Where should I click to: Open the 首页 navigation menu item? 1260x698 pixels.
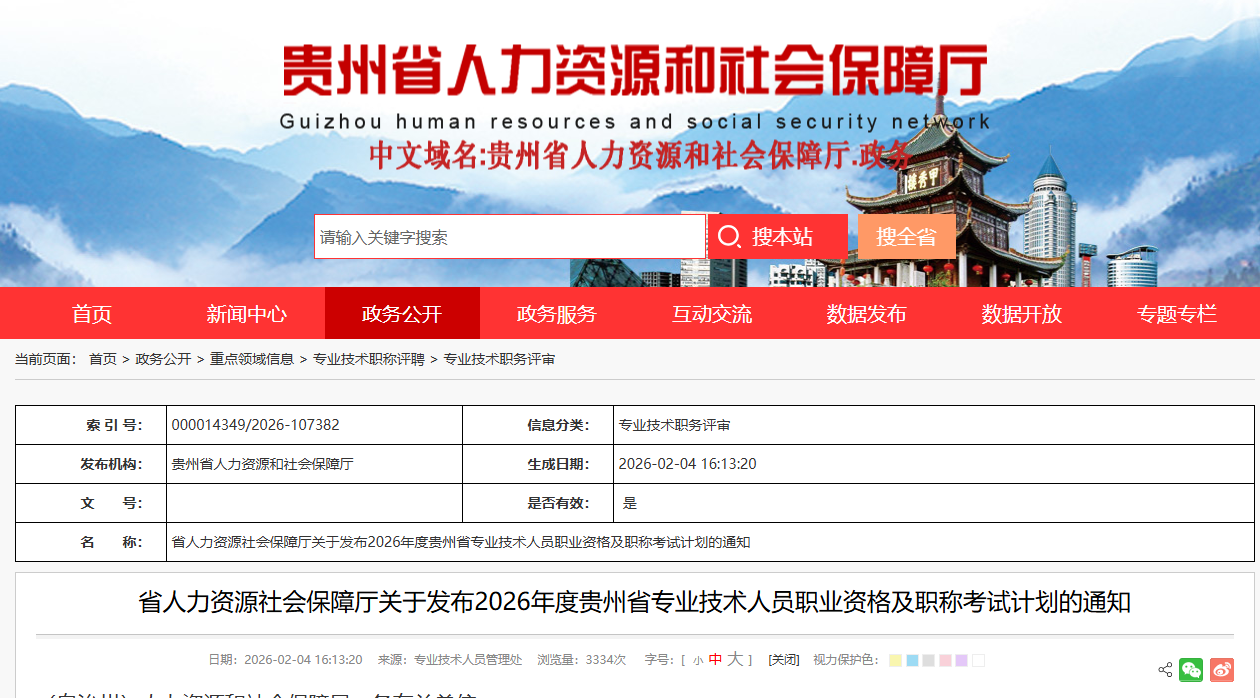click(x=92, y=314)
